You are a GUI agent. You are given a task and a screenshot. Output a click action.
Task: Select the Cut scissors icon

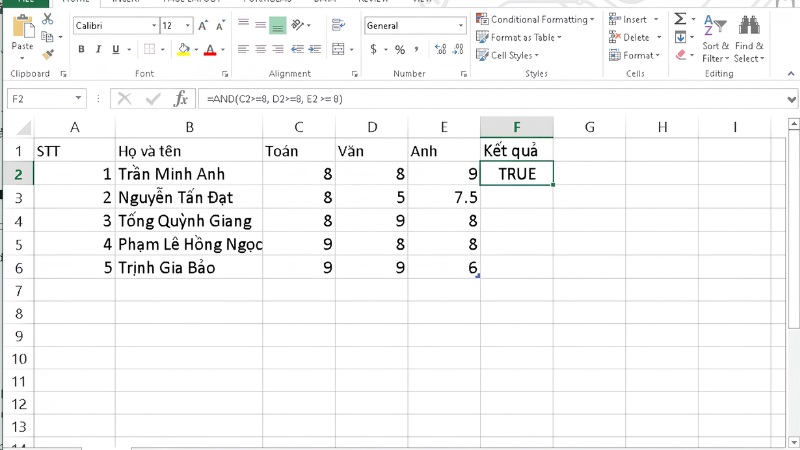(47, 19)
